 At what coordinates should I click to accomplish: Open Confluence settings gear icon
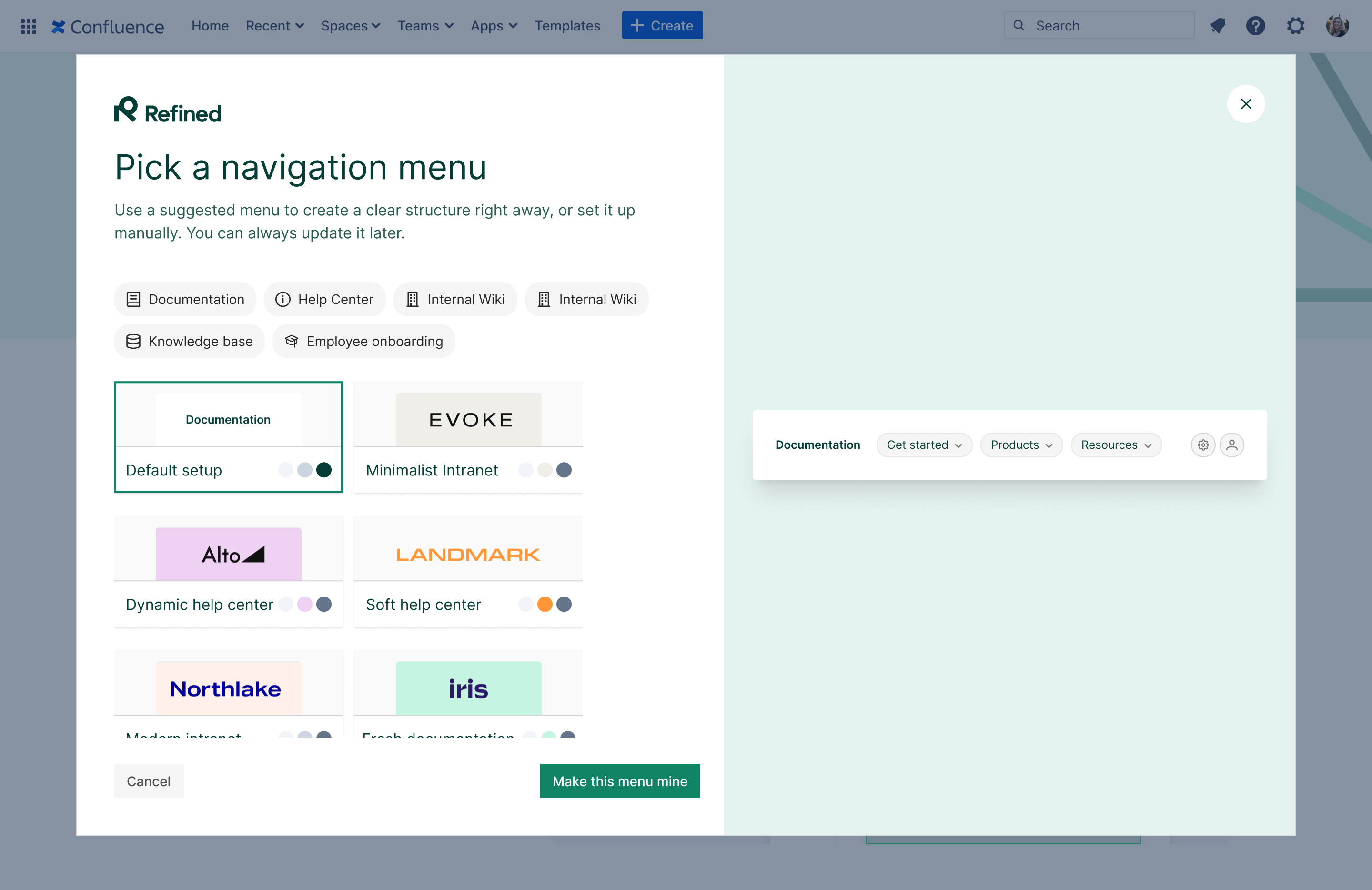pos(1295,26)
